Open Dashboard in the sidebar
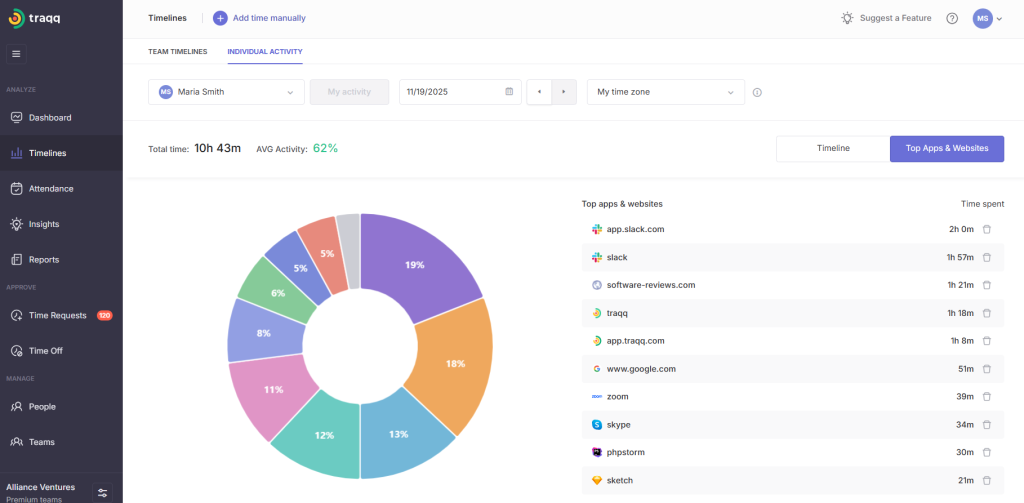The width and height of the screenshot is (1024, 503). click(50, 118)
